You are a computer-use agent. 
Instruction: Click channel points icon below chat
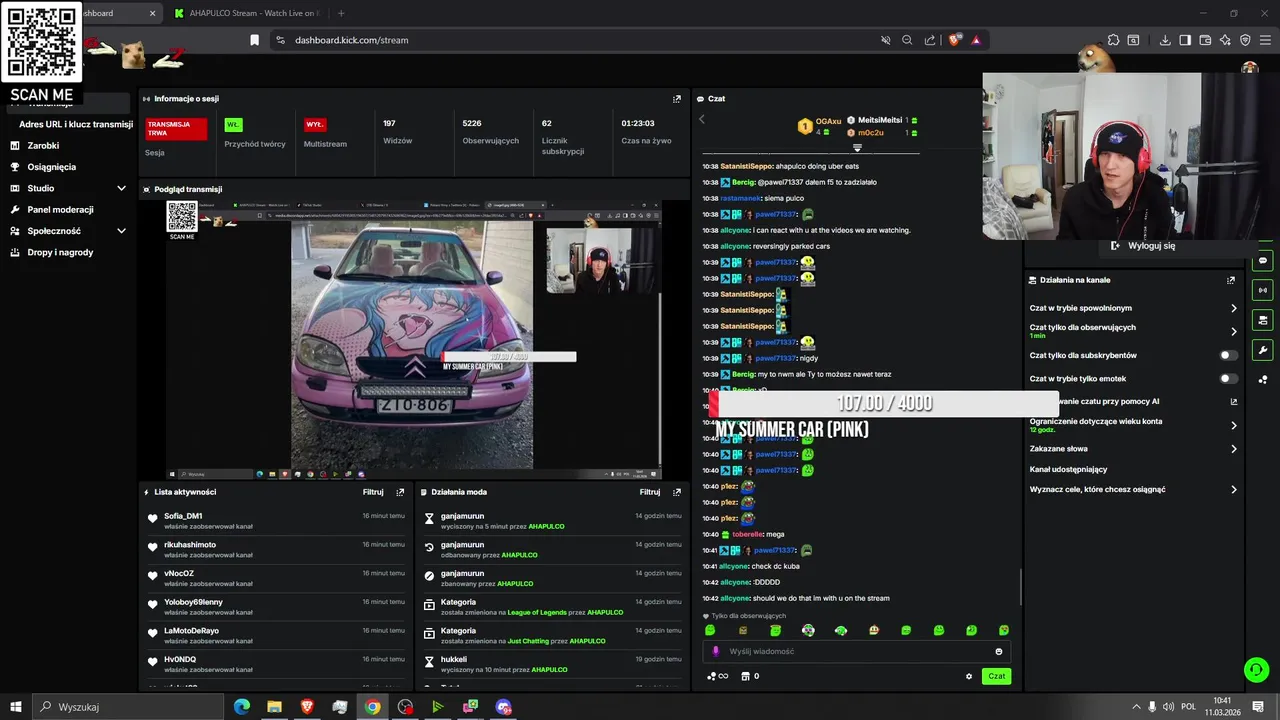717,676
